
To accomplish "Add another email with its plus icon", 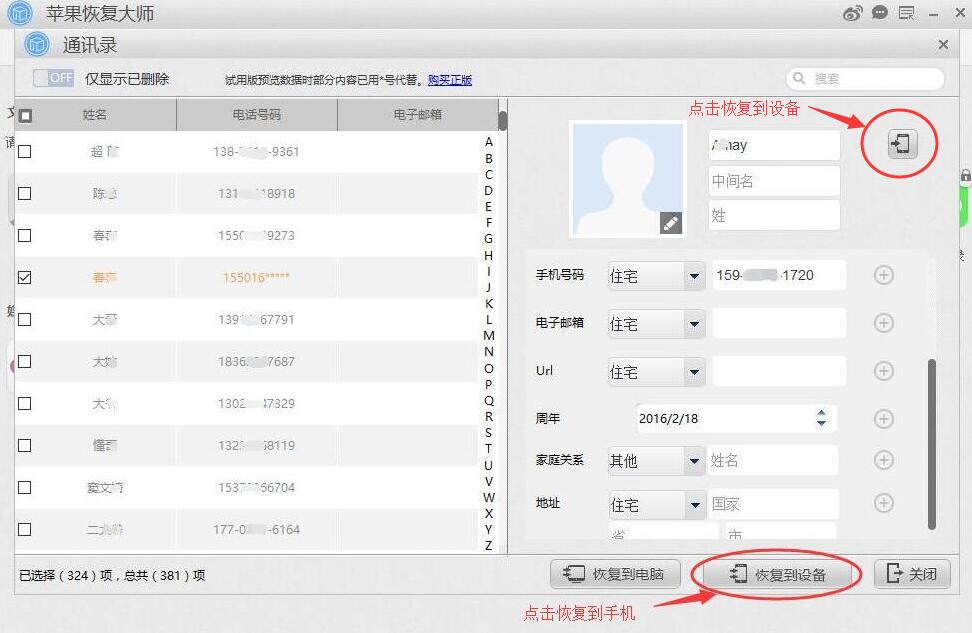I will 883,322.
